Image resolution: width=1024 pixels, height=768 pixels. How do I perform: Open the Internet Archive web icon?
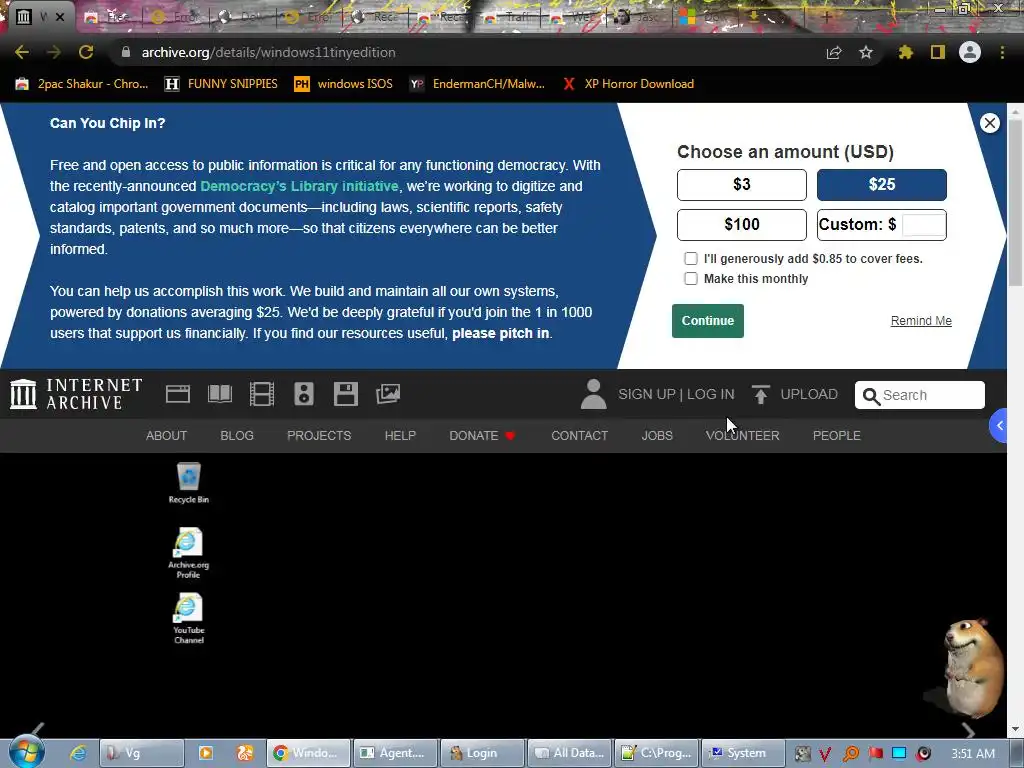178,394
